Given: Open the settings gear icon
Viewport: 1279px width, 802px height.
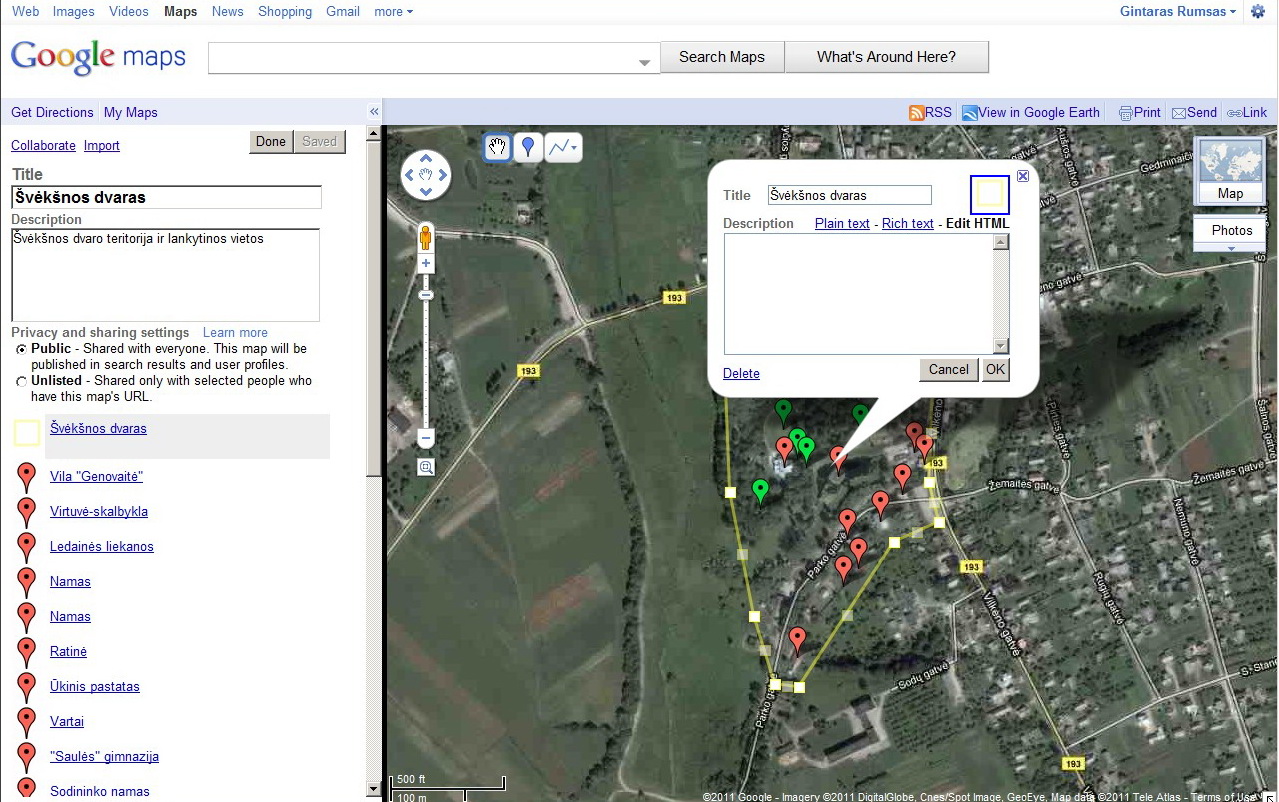Looking at the screenshot, I should (1258, 12).
